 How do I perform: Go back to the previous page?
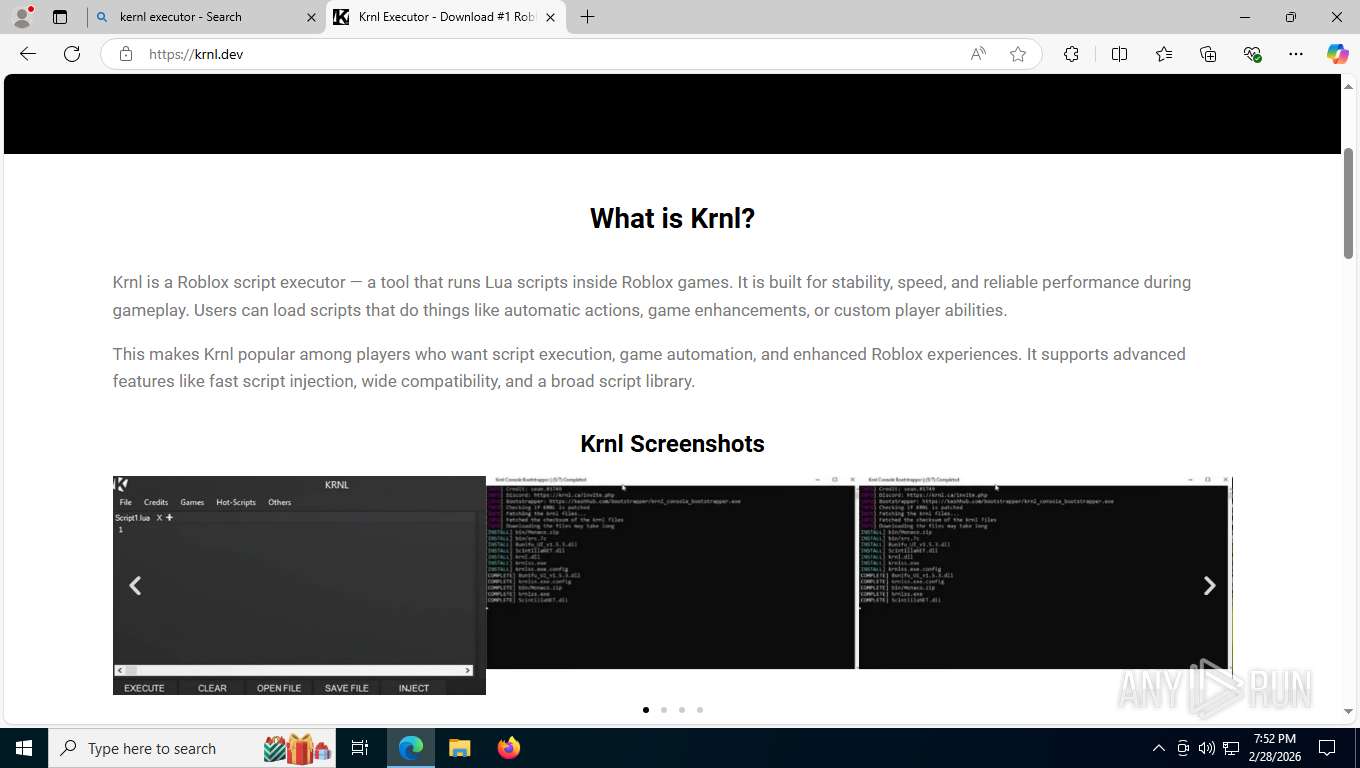pyautogui.click(x=28, y=54)
